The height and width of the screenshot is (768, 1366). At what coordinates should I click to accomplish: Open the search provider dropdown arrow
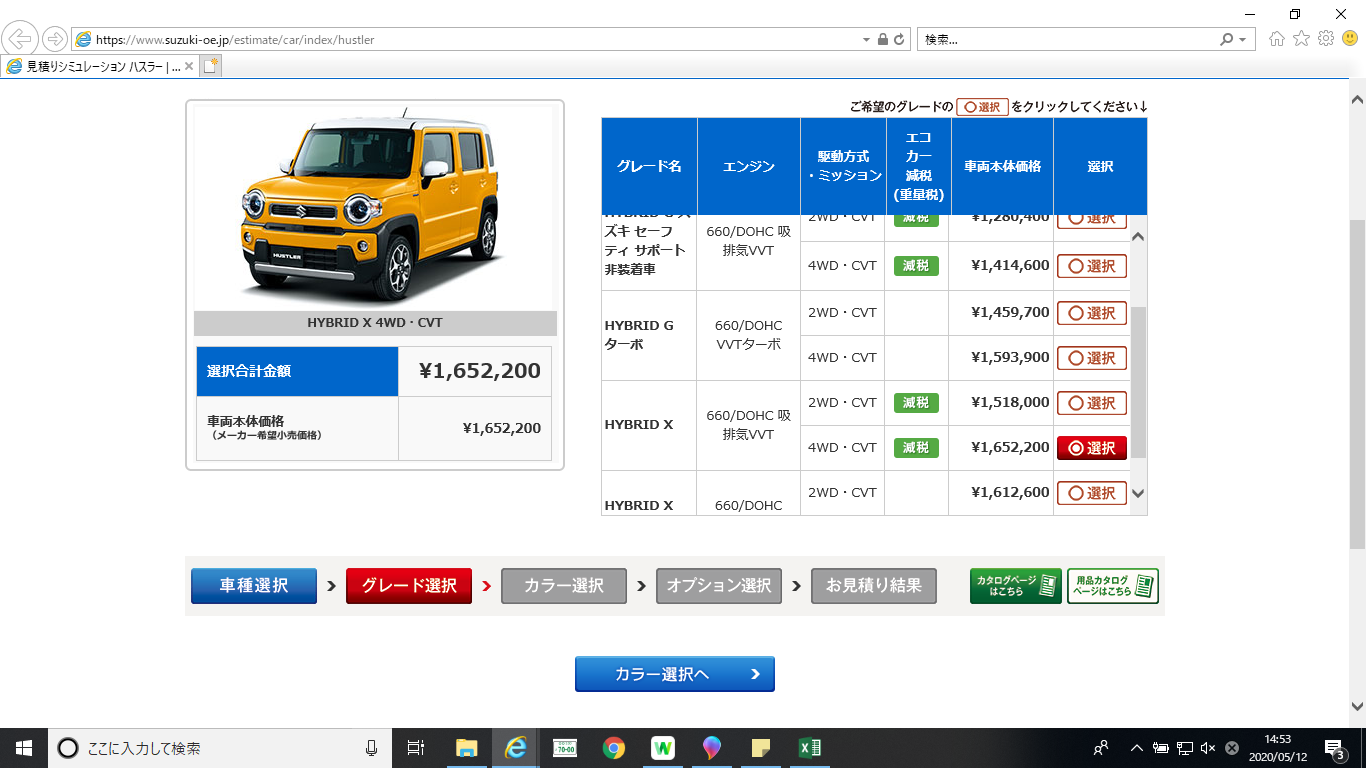coord(1243,40)
